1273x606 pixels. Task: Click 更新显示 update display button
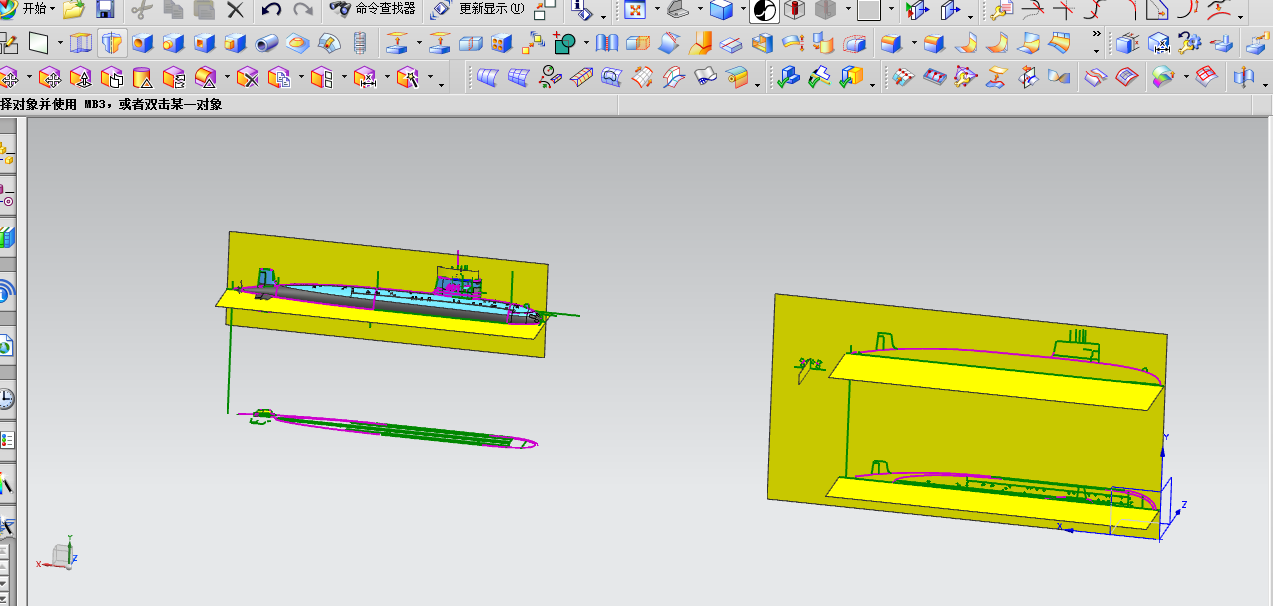[478, 9]
